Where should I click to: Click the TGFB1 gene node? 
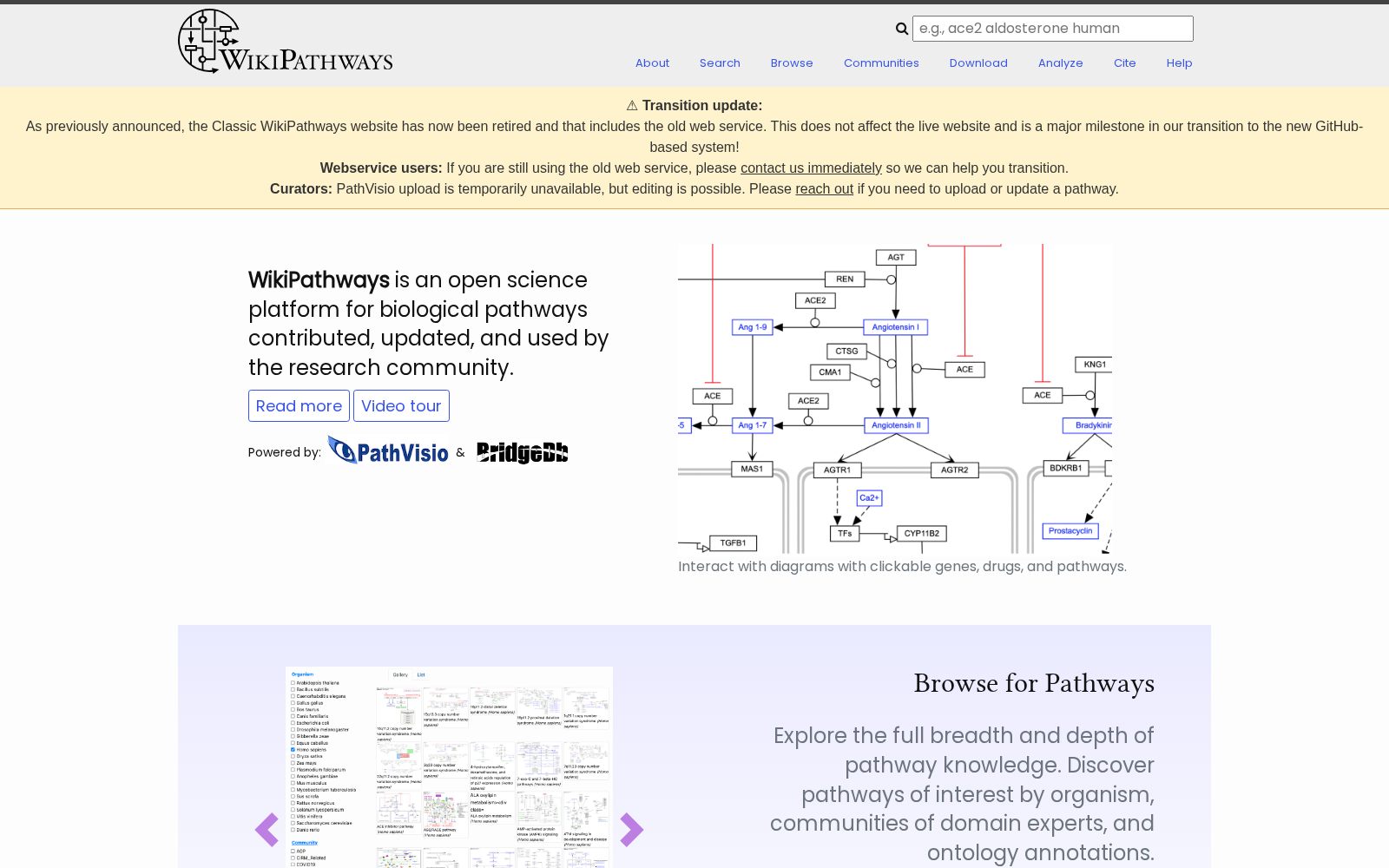[733, 543]
